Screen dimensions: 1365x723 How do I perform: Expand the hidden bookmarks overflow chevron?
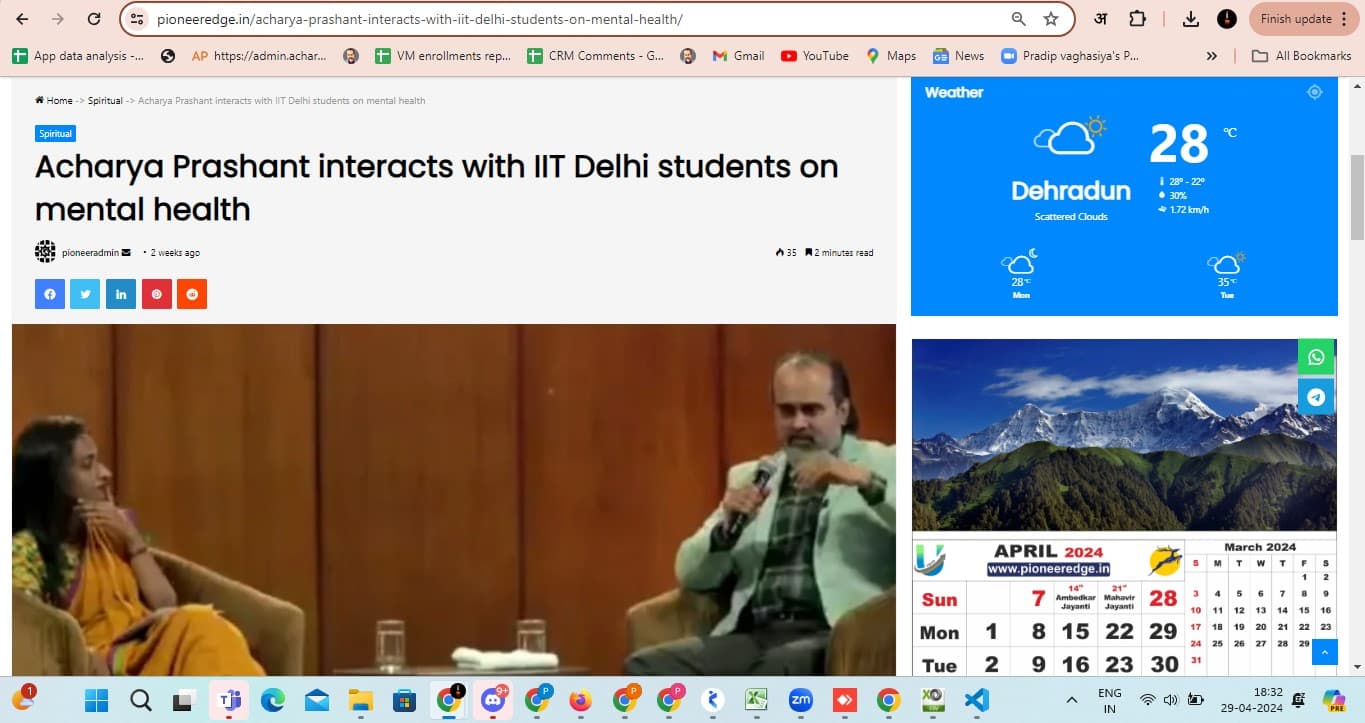tap(1212, 56)
